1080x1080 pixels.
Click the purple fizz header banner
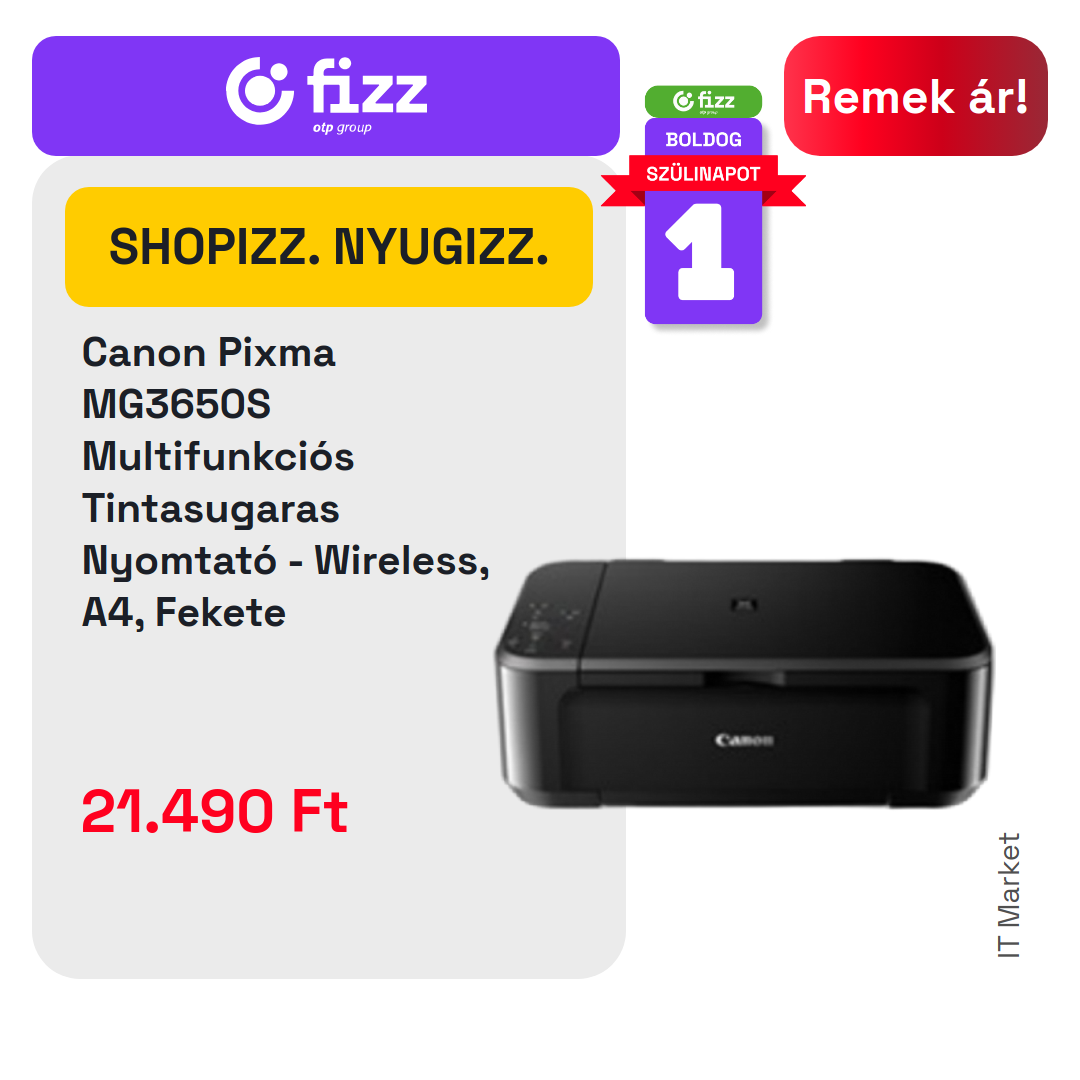[326, 96]
